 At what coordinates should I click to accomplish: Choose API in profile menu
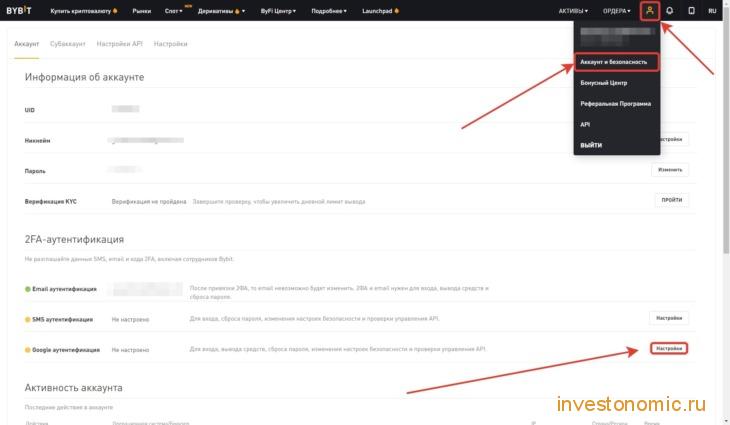click(585, 125)
